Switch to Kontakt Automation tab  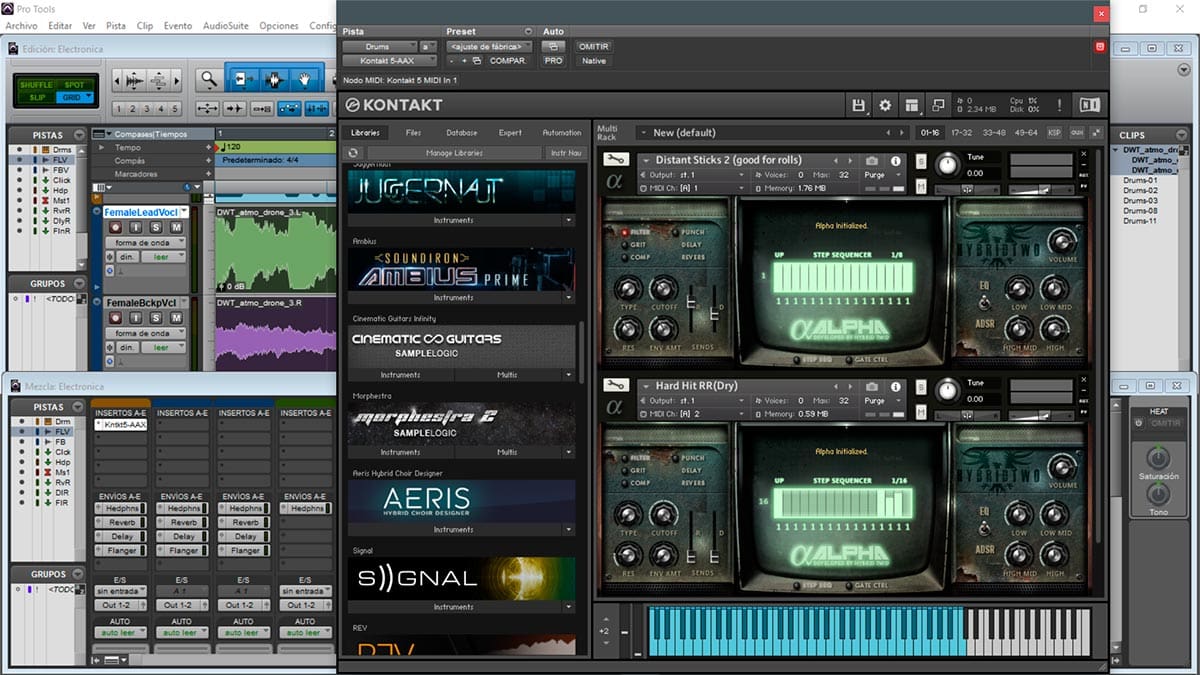(x=561, y=133)
